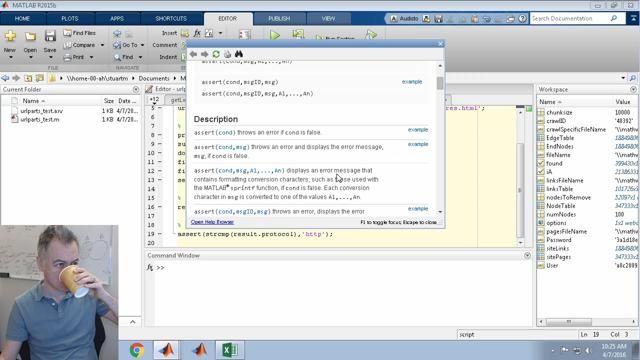Switch to the VIEW tab
This screenshot has width=640, height=360.
[328, 19]
